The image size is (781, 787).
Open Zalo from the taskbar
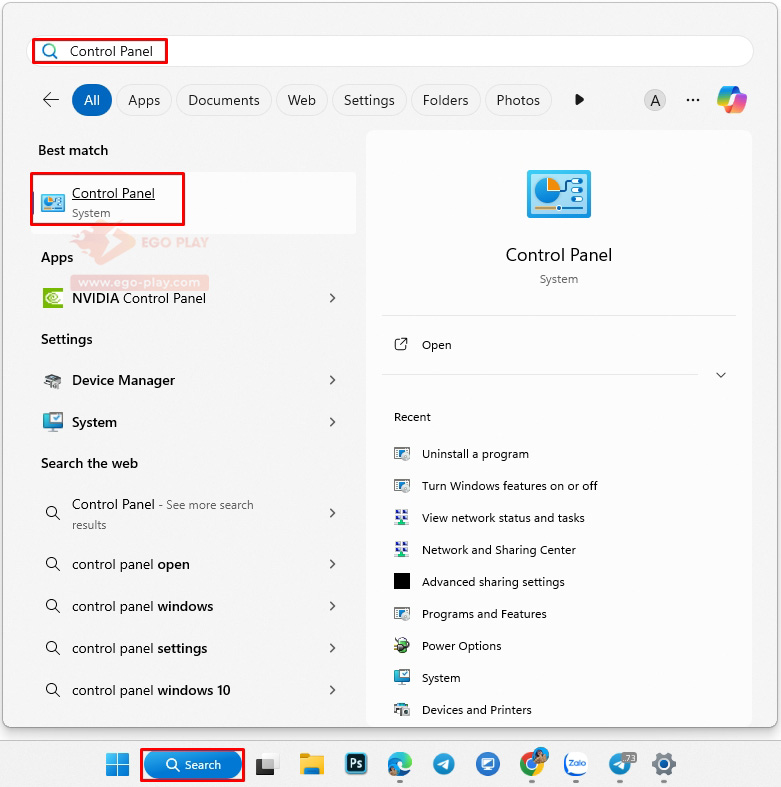(576, 764)
